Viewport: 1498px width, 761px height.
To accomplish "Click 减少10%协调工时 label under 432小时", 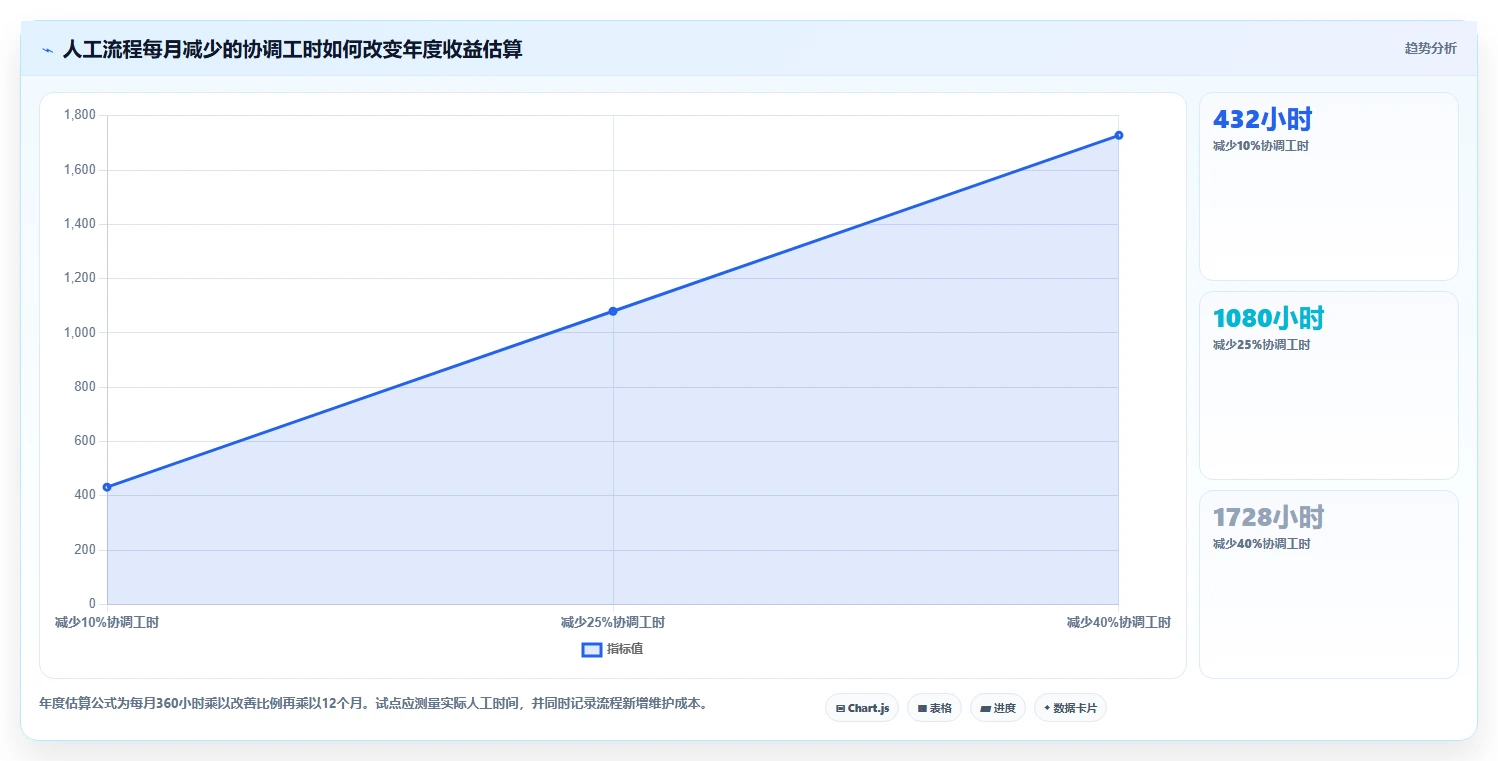I will point(1260,146).
